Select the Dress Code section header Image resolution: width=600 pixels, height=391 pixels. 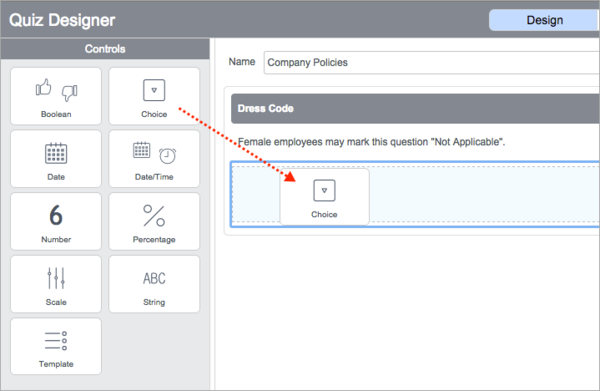[x=415, y=109]
